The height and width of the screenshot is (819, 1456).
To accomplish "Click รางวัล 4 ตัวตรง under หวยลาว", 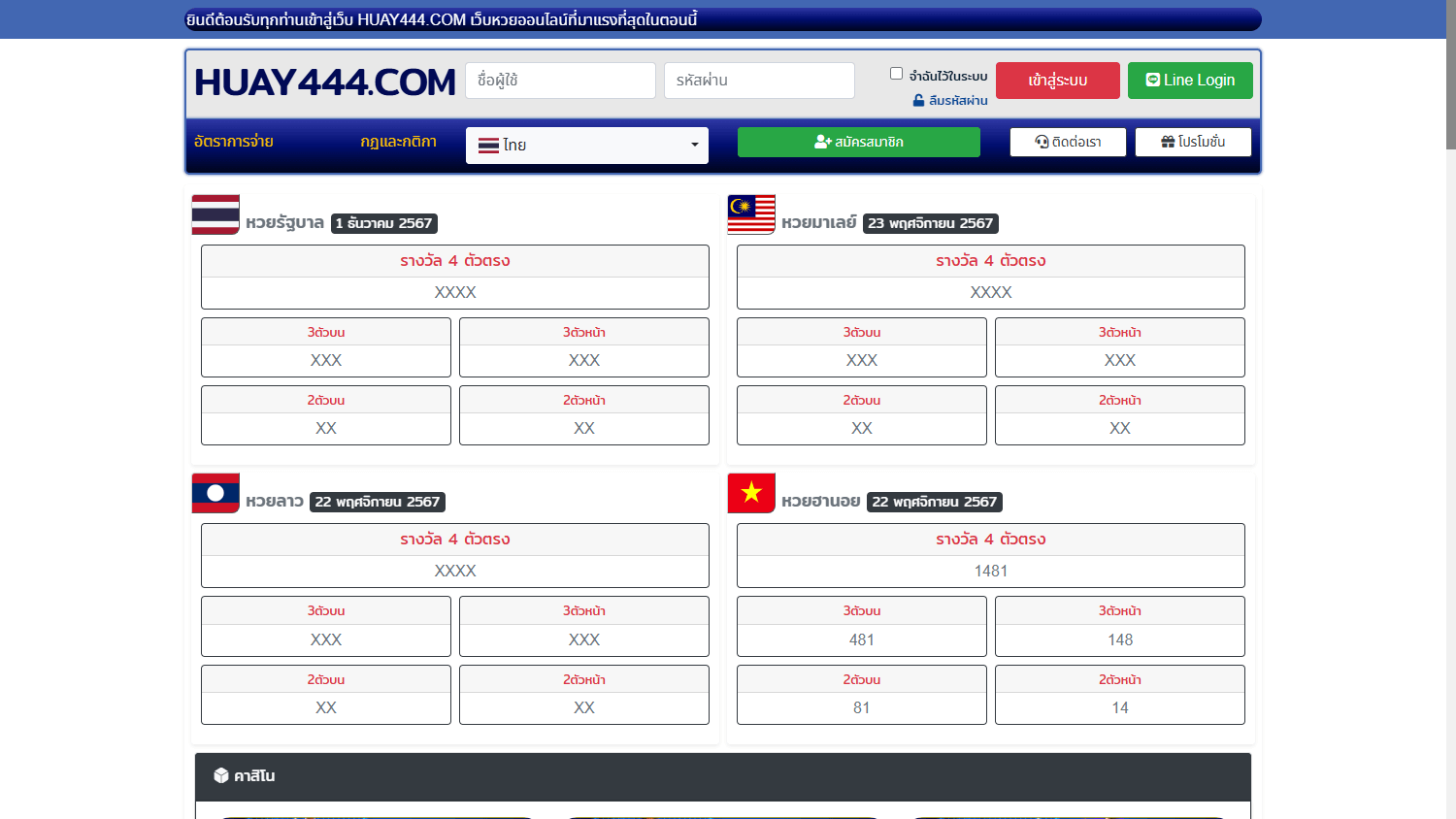I will [455, 540].
